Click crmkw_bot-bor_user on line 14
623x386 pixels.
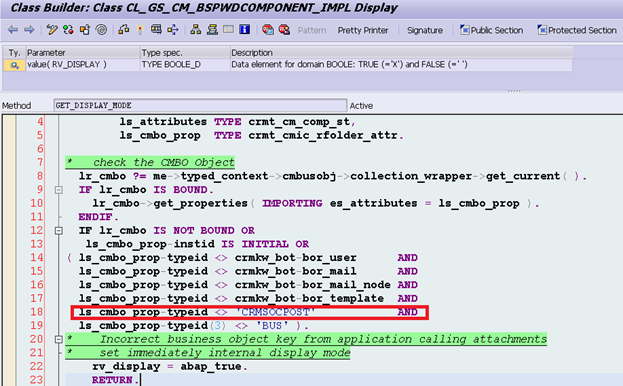point(296,258)
